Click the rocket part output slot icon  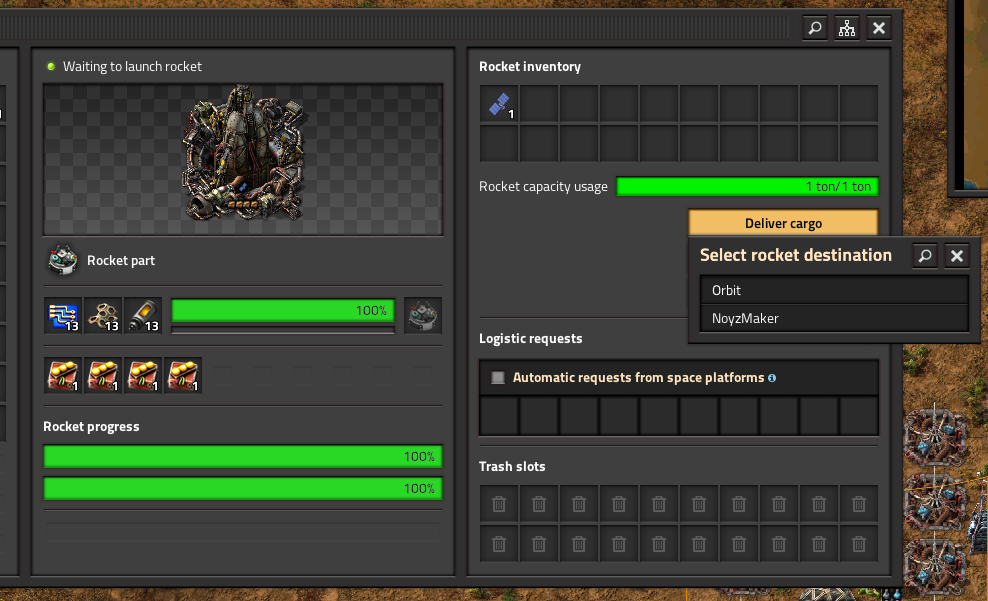coord(423,315)
